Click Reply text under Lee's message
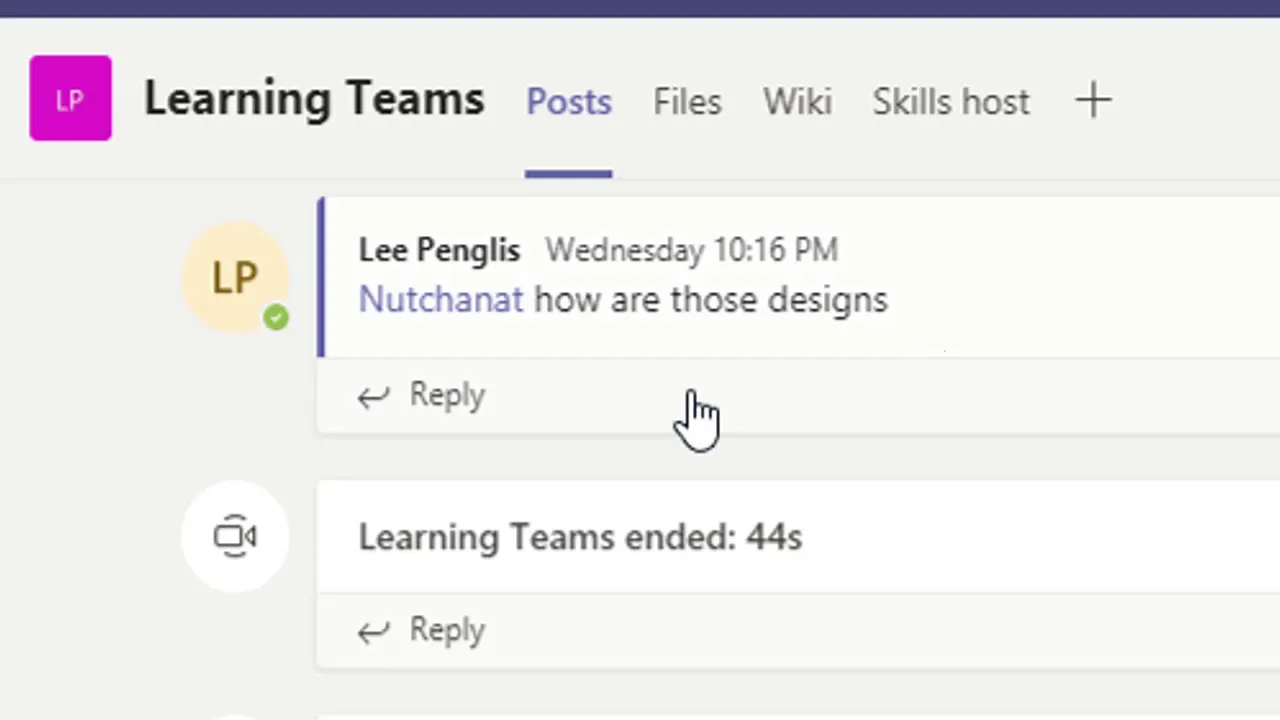1280x720 pixels. [447, 396]
